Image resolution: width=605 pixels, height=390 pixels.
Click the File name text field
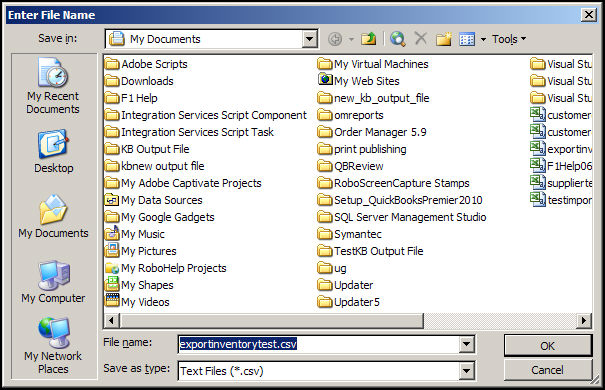coord(319,344)
